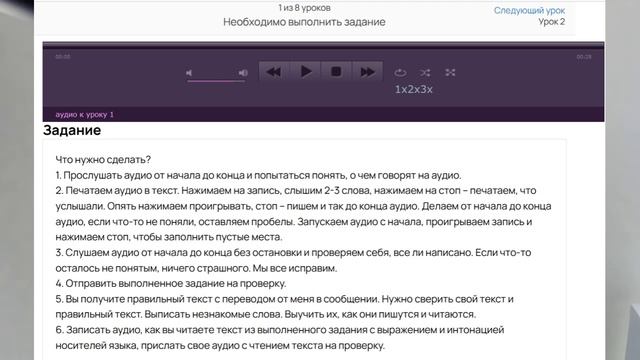640x360 pixels.
Task: Set playback speed to 2x
Action: pos(413,89)
